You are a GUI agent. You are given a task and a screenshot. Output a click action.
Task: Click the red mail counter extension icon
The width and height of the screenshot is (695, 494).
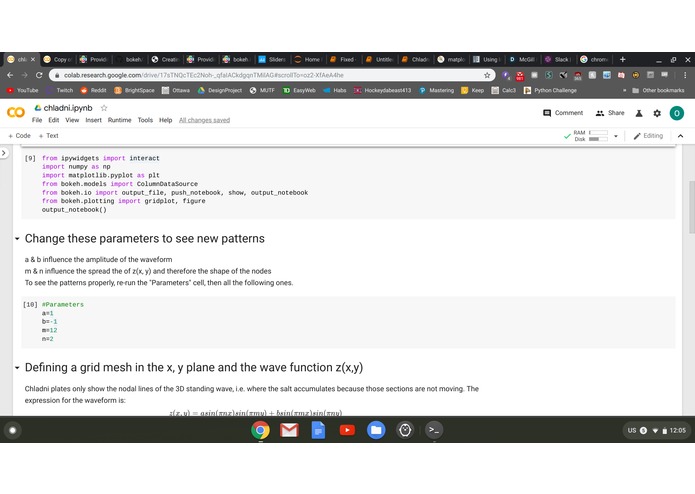tap(519, 76)
